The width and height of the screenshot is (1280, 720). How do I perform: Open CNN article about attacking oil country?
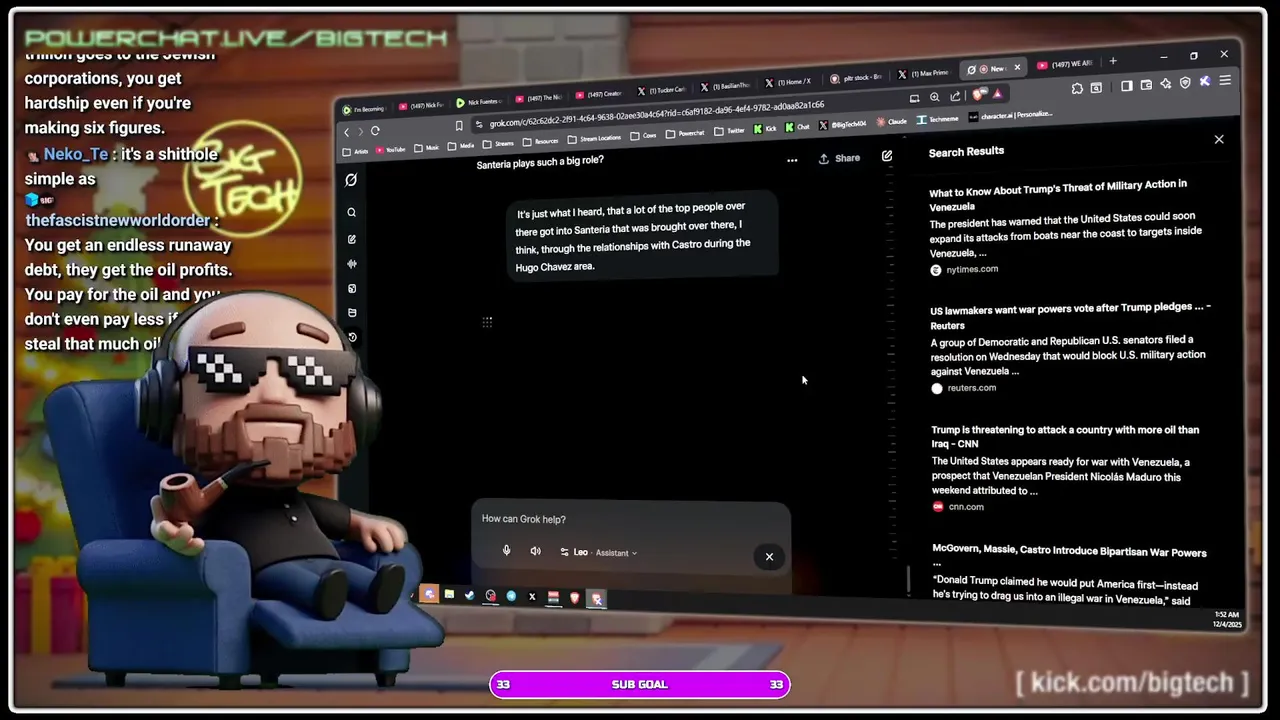click(1065, 436)
